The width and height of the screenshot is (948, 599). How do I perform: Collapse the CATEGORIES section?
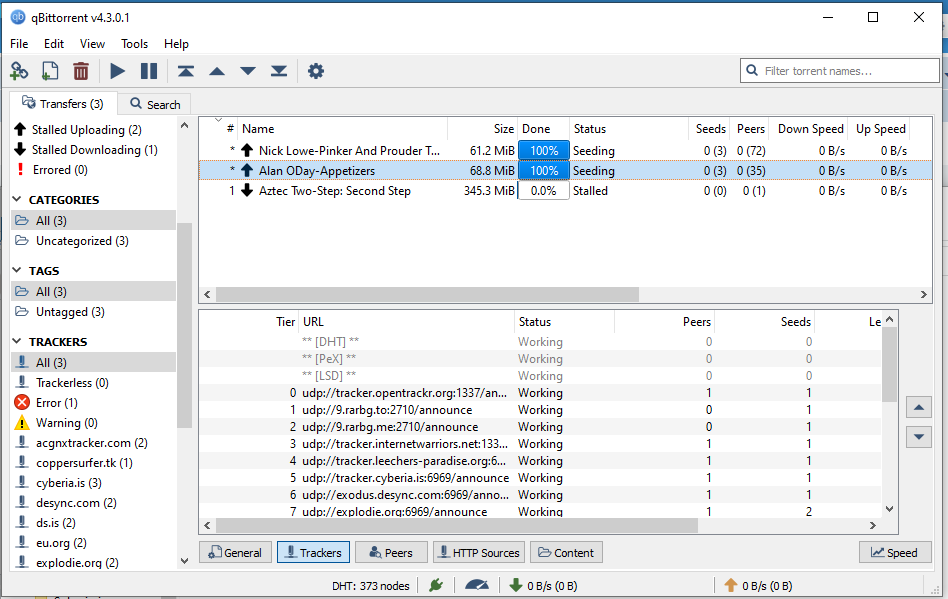pyautogui.click(x=17, y=199)
